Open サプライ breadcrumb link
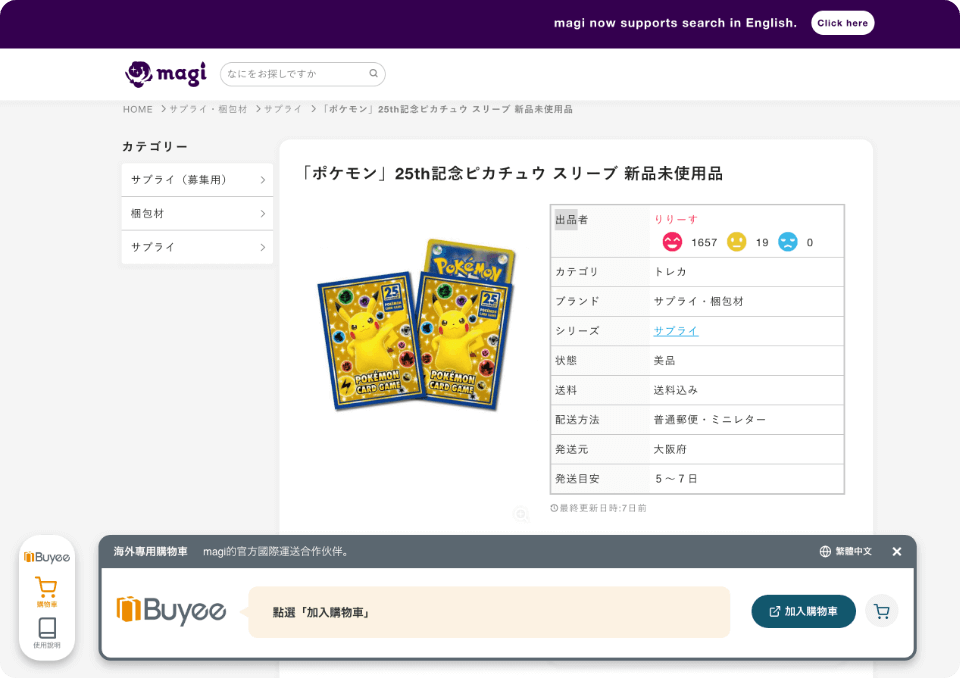The image size is (960, 679). pos(283,109)
